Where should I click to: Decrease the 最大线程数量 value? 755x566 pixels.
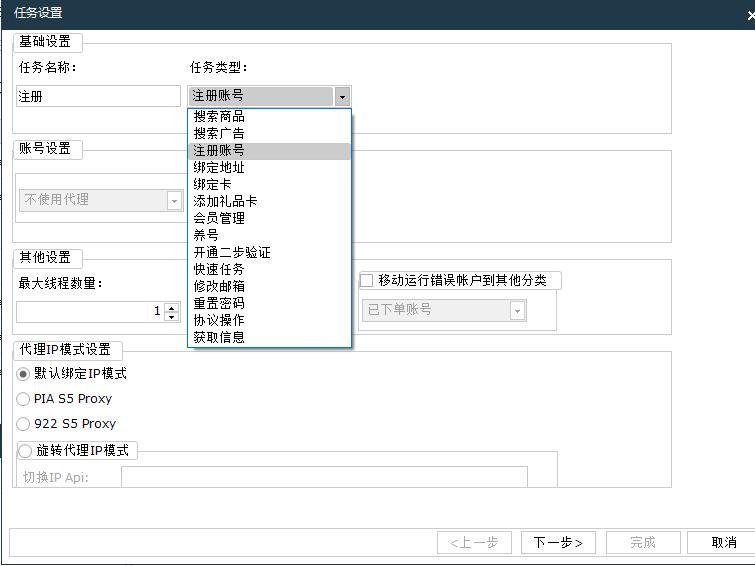pyautogui.click(x=172, y=316)
